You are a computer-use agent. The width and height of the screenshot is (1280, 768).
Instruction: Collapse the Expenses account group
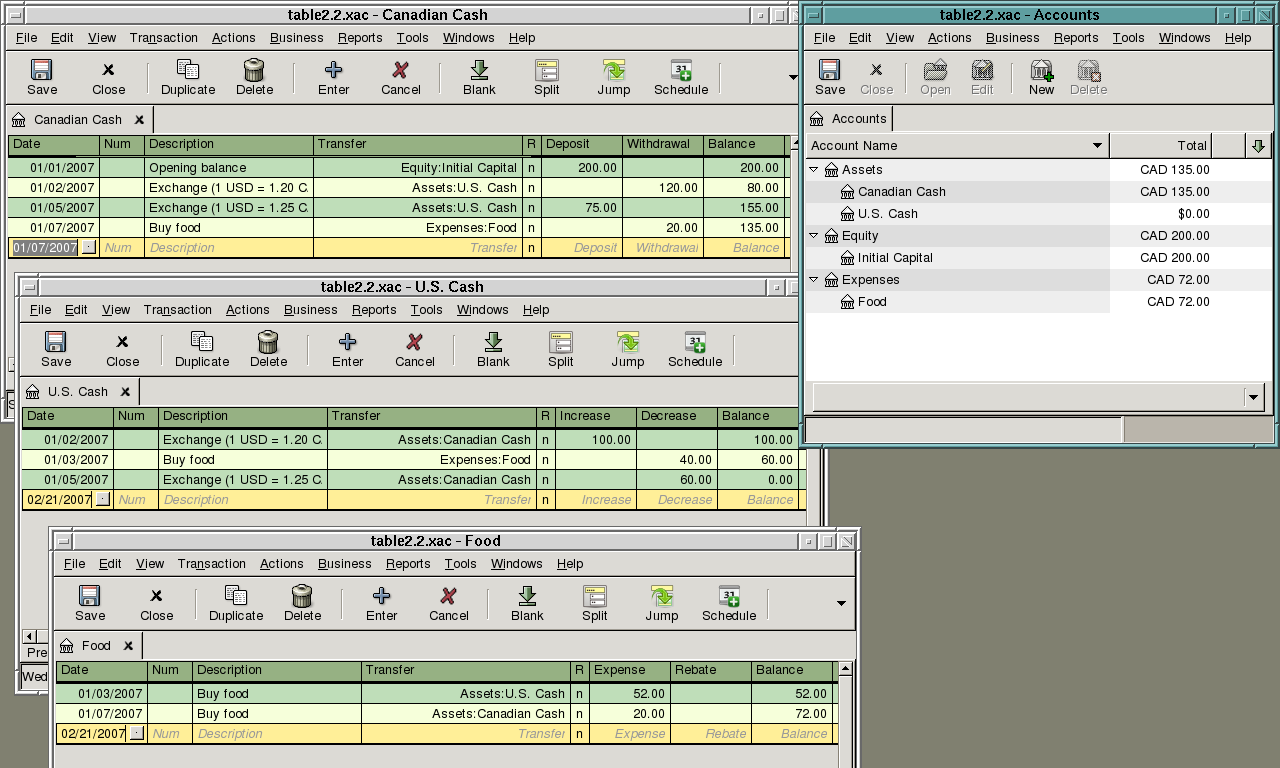pos(814,280)
